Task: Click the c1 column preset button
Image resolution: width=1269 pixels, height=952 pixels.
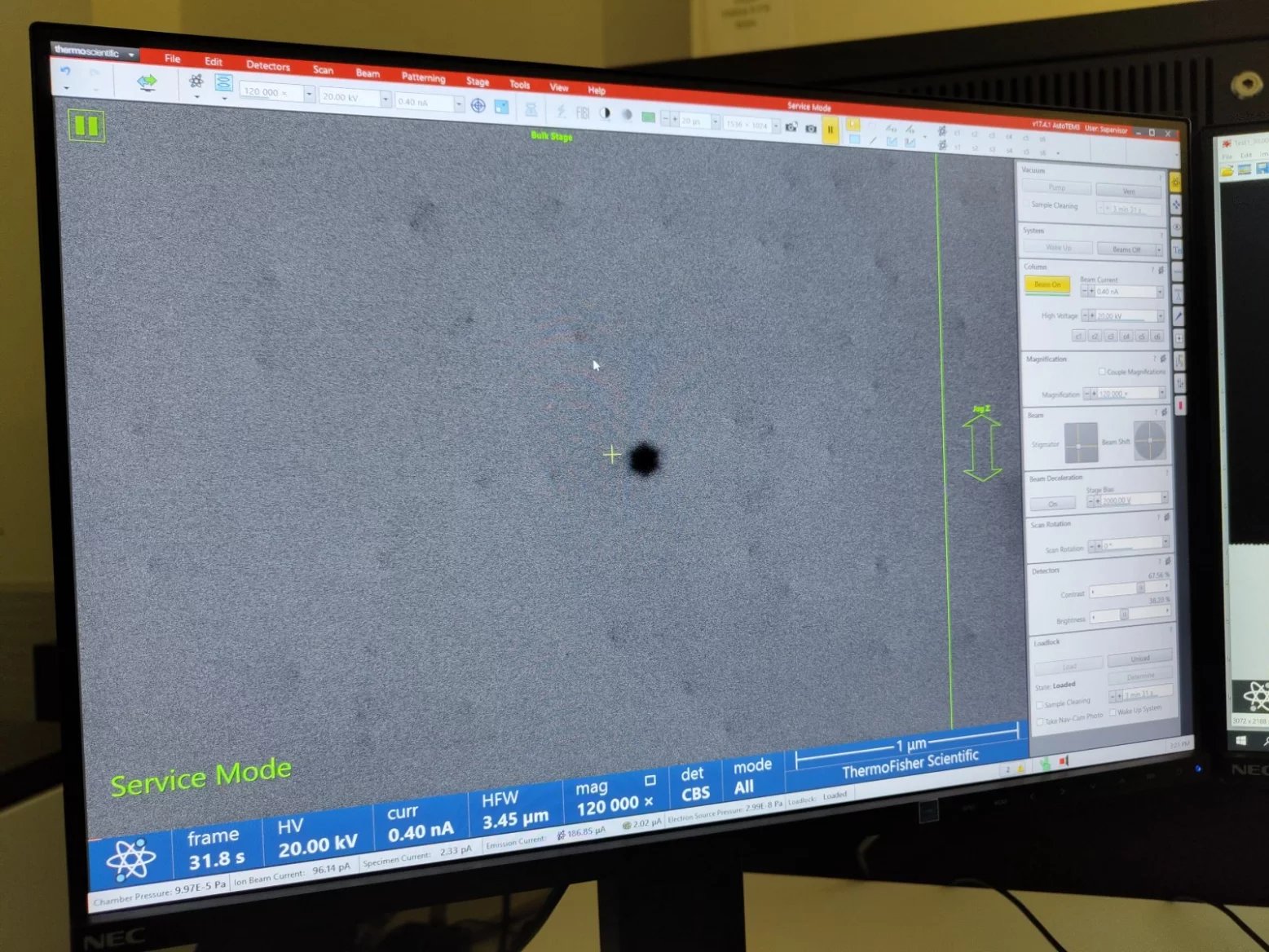Action: tap(1078, 336)
